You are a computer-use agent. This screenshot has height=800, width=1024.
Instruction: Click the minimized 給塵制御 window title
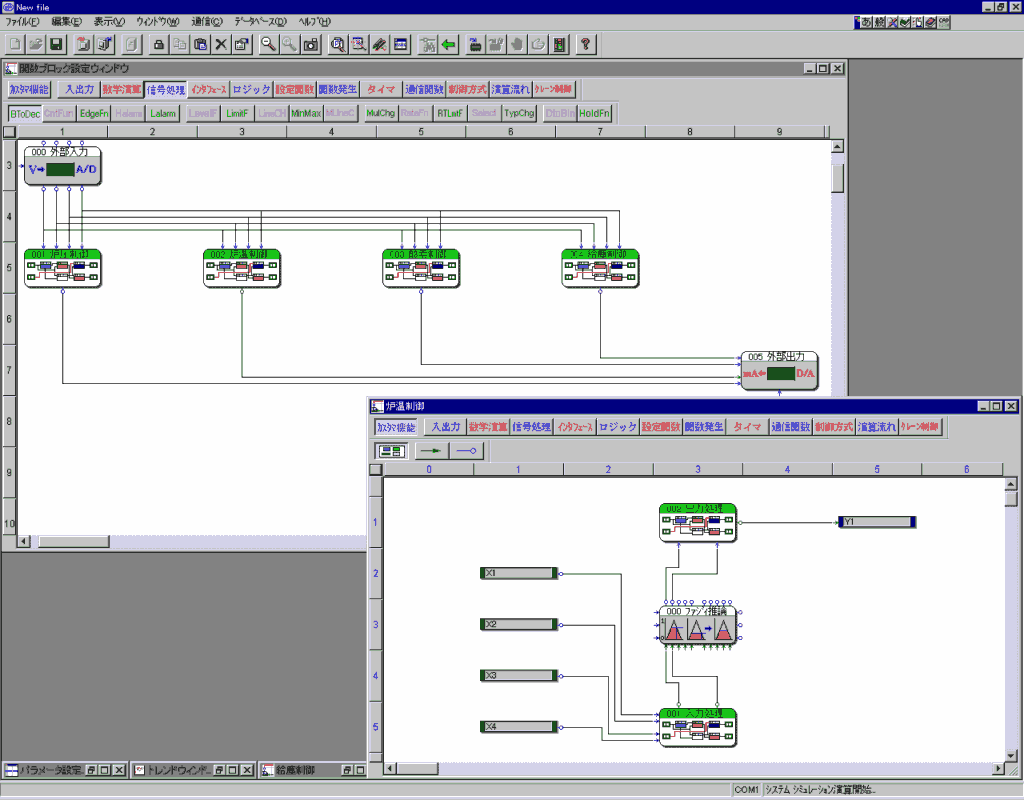[295, 771]
